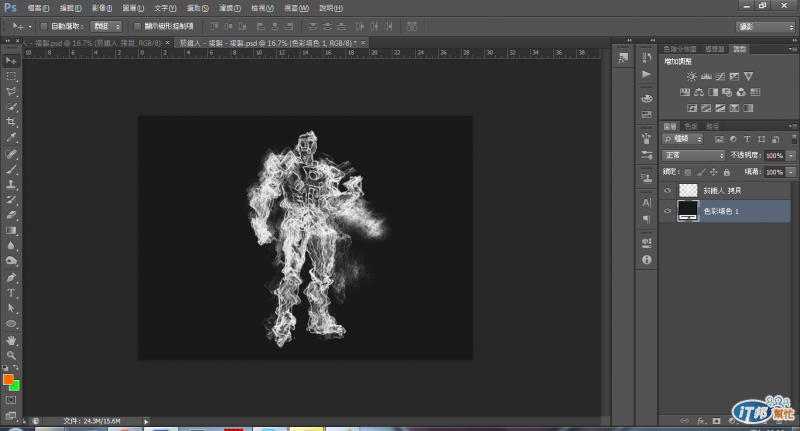Switch to the 色階分佈圖 panel tab
800x431 pixels.
pos(682,47)
